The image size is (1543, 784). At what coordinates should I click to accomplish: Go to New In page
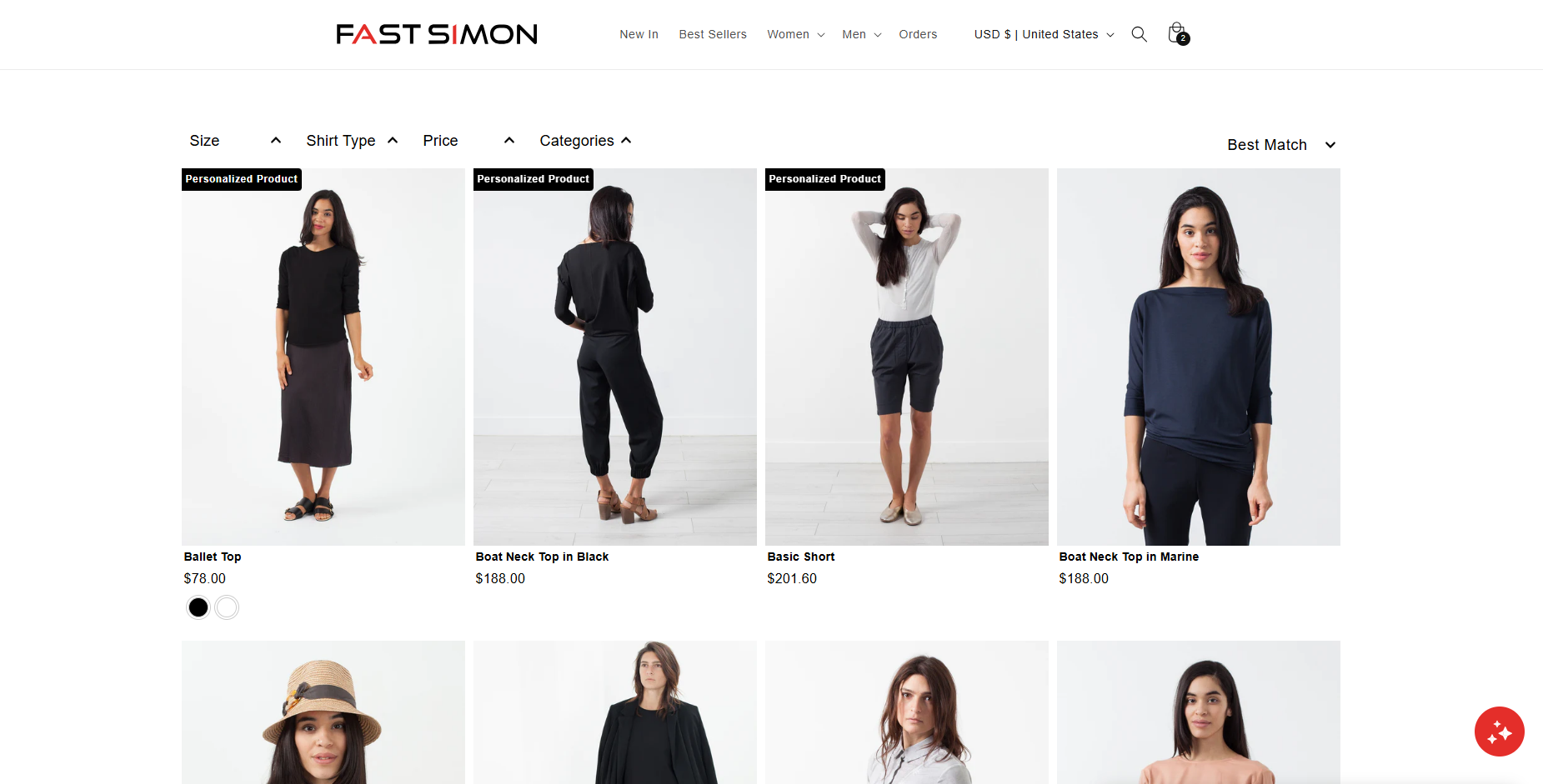(639, 34)
